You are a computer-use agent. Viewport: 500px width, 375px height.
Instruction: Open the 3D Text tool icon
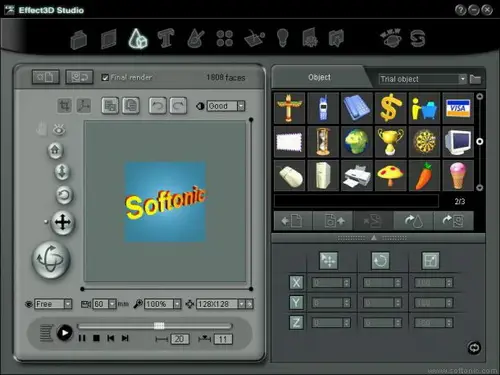pyautogui.click(x=166, y=38)
